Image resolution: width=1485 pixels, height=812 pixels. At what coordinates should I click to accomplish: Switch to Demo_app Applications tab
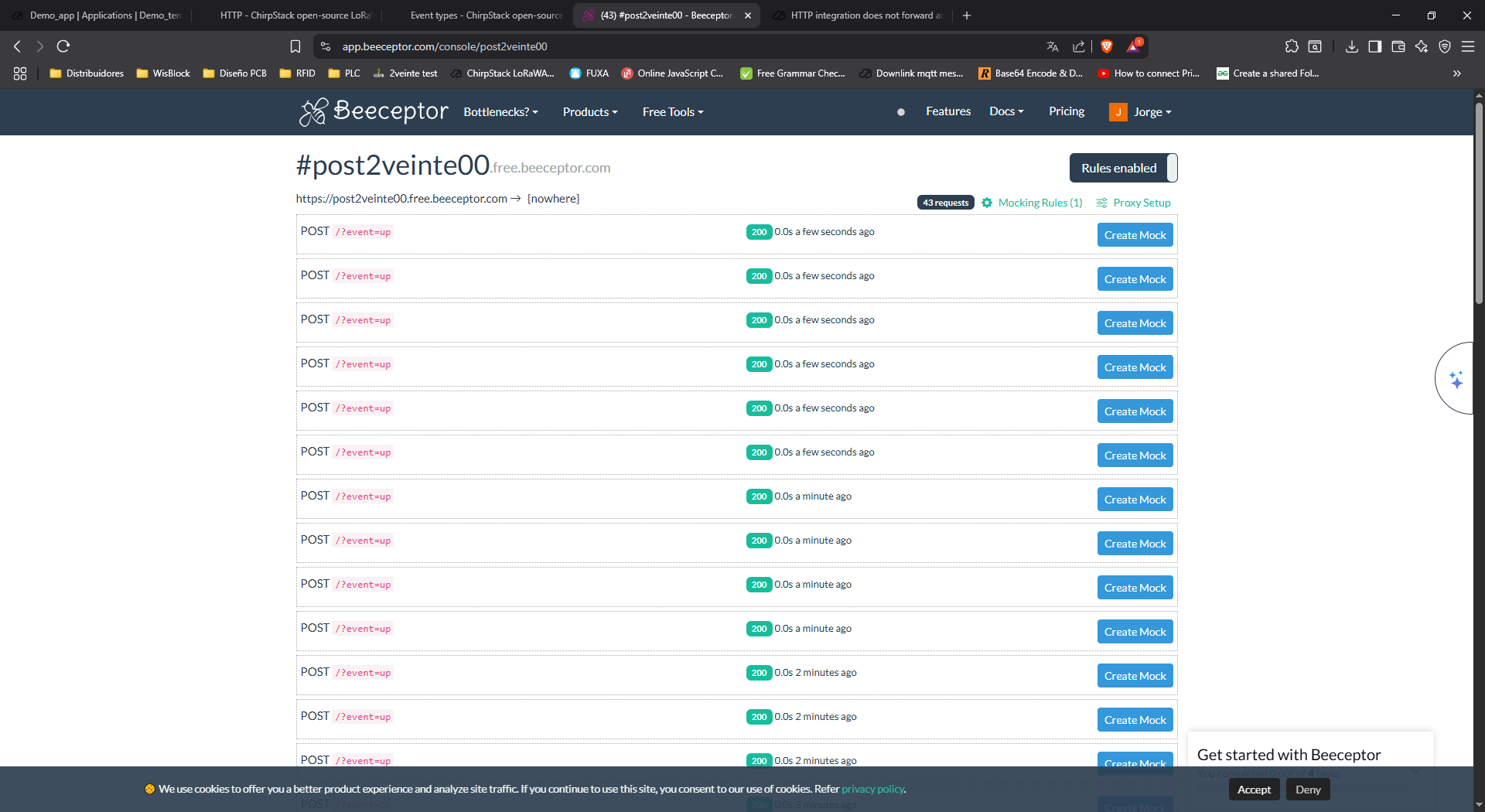97,15
